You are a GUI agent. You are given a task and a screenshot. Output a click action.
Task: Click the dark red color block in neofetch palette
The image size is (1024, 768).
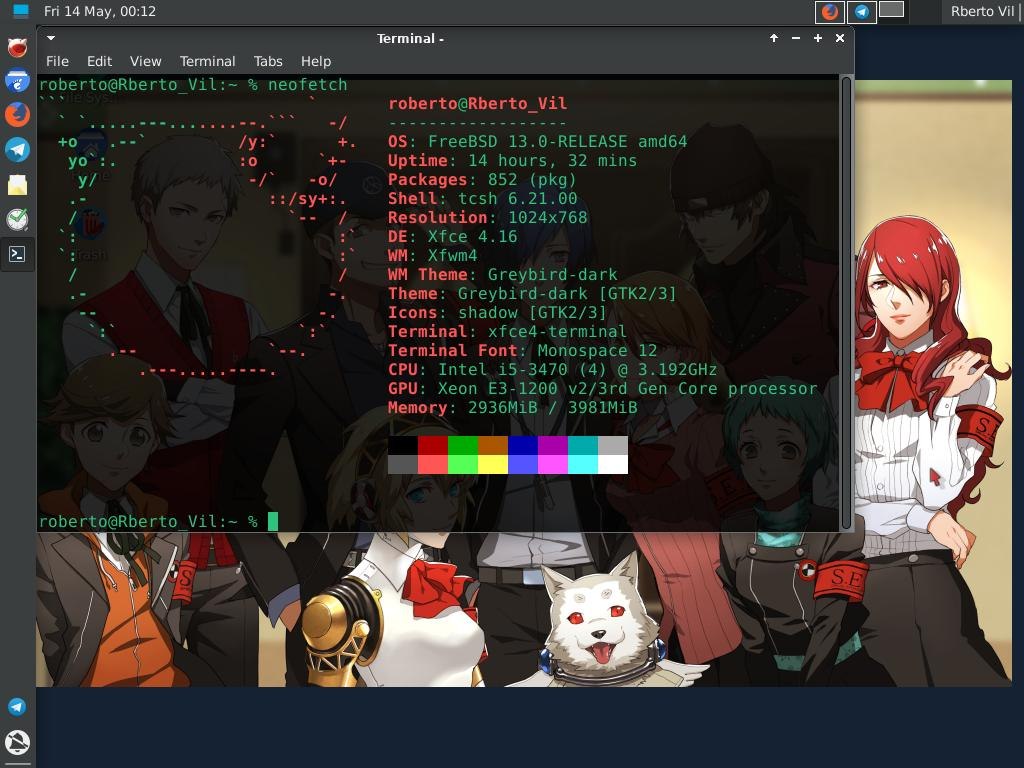[x=432, y=445]
